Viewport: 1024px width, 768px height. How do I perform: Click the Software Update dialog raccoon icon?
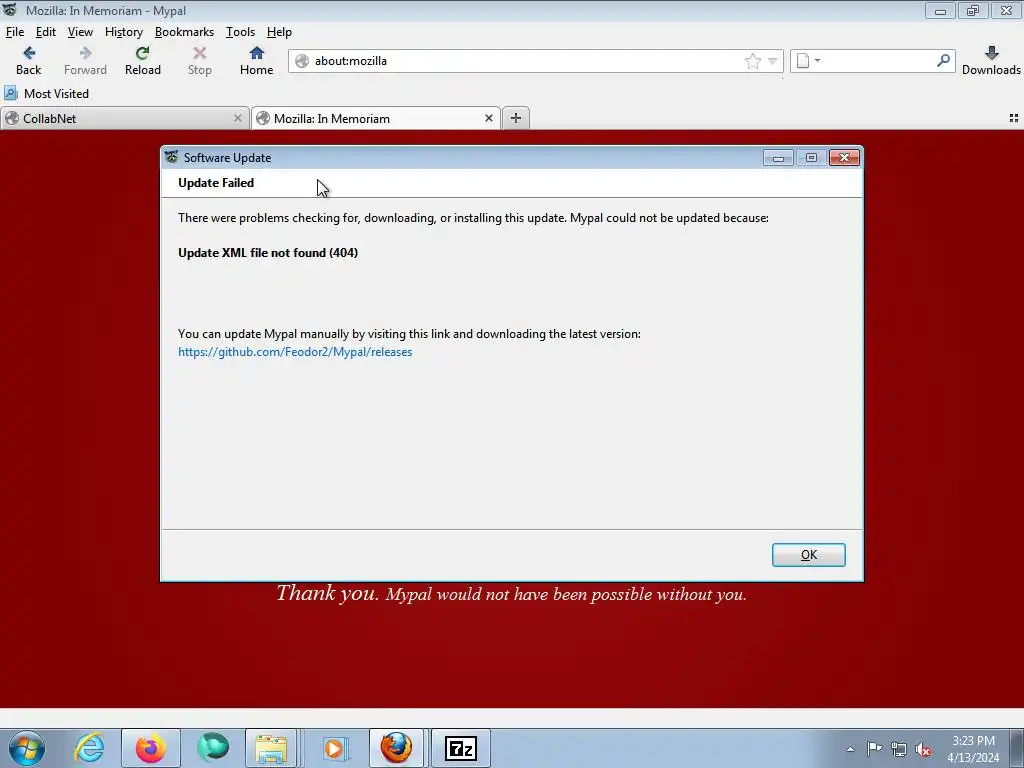[x=172, y=157]
